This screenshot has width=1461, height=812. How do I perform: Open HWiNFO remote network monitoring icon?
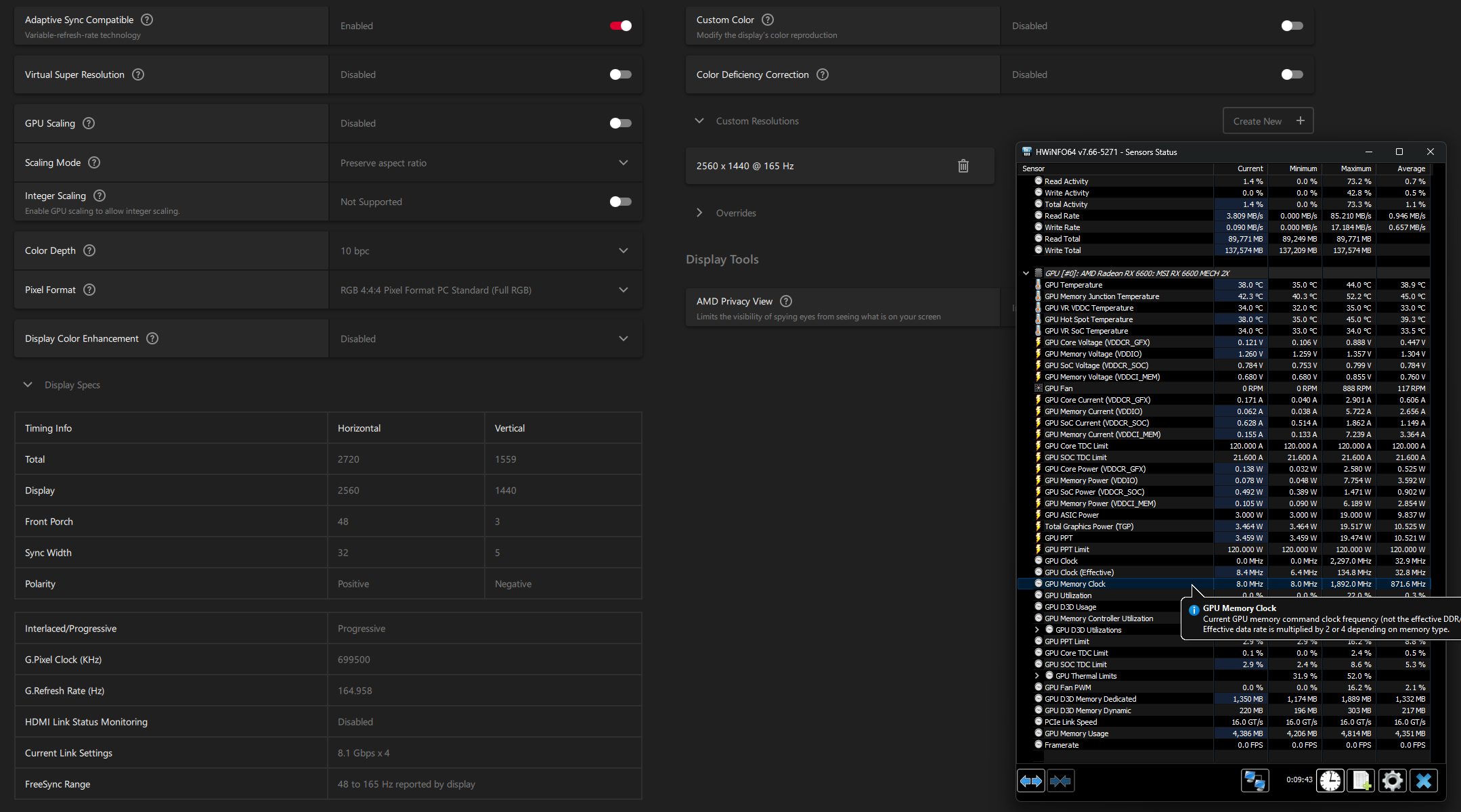point(1254,781)
